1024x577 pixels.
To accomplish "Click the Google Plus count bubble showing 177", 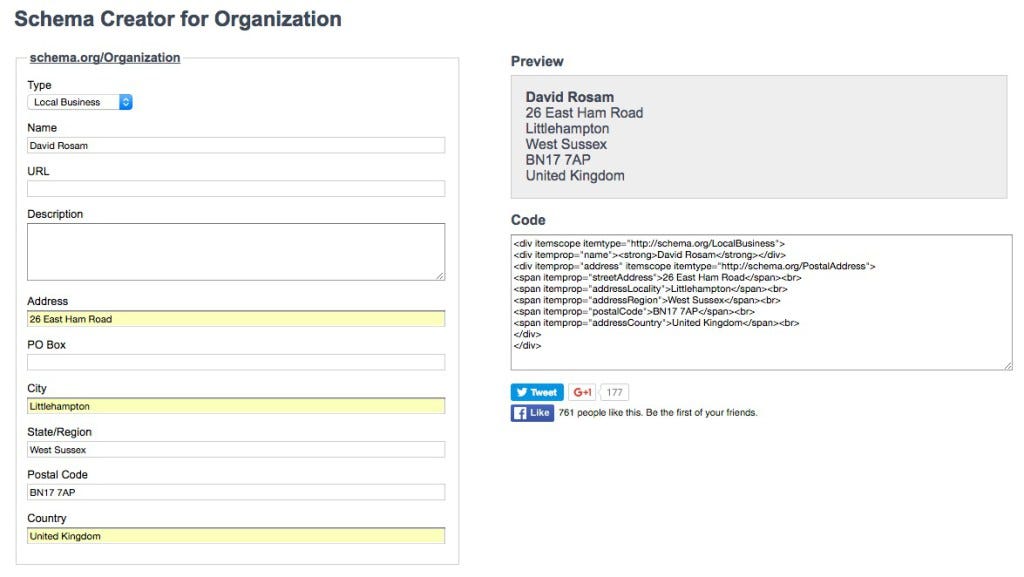I will pos(614,392).
